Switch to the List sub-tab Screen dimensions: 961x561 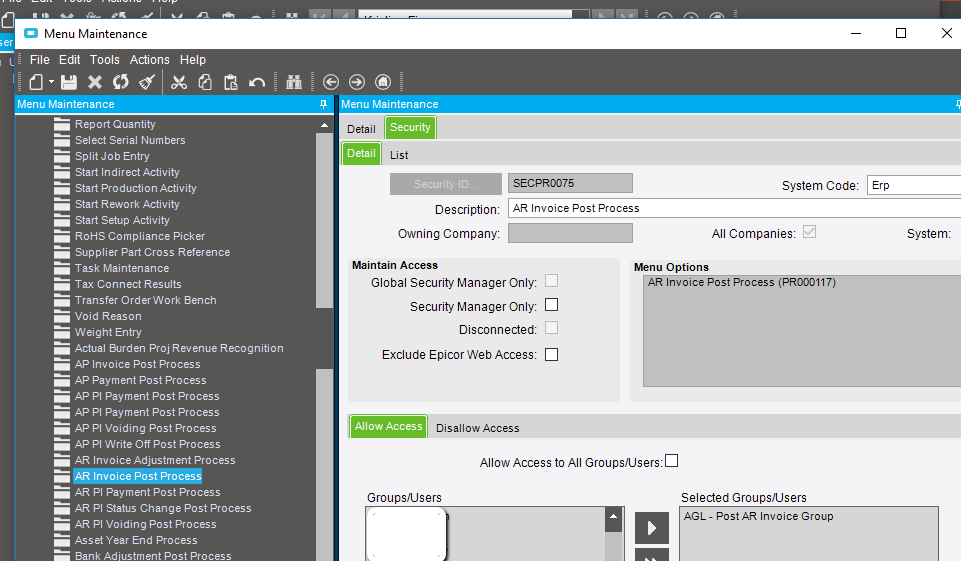point(399,155)
